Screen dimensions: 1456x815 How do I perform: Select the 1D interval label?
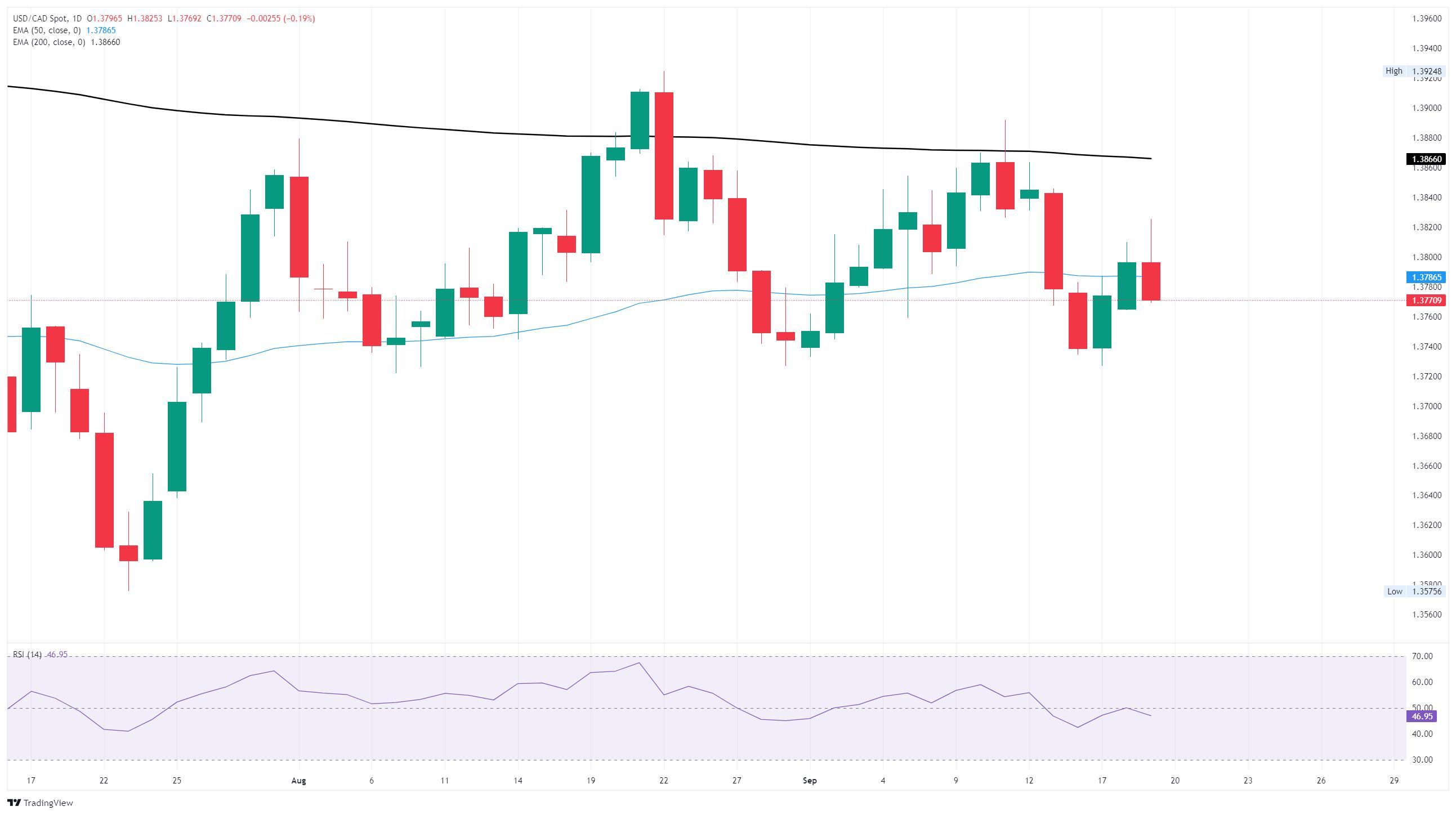pos(77,19)
